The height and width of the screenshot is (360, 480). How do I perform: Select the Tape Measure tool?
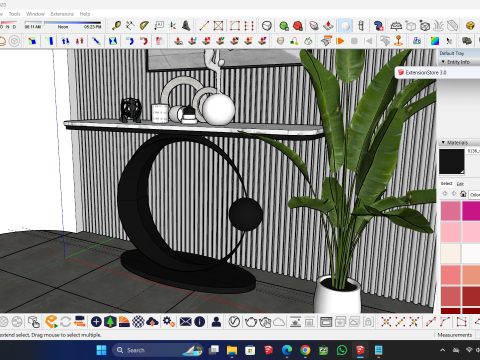(116, 26)
